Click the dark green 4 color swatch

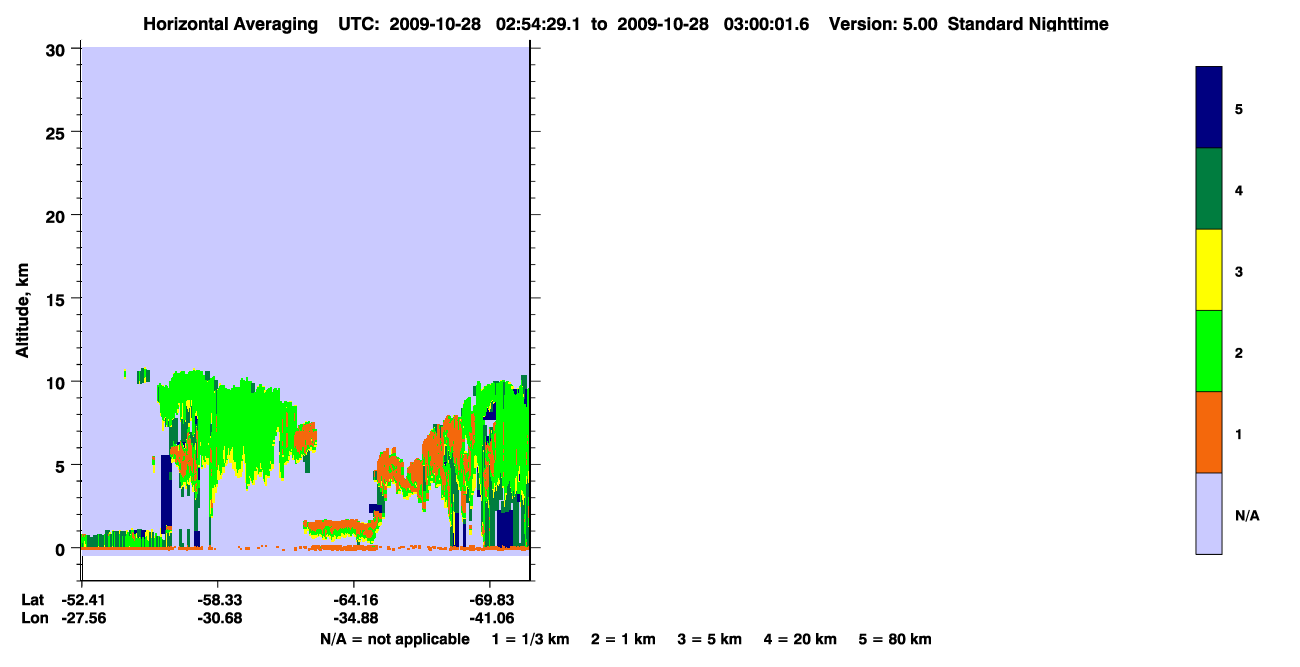[1209, 189]
